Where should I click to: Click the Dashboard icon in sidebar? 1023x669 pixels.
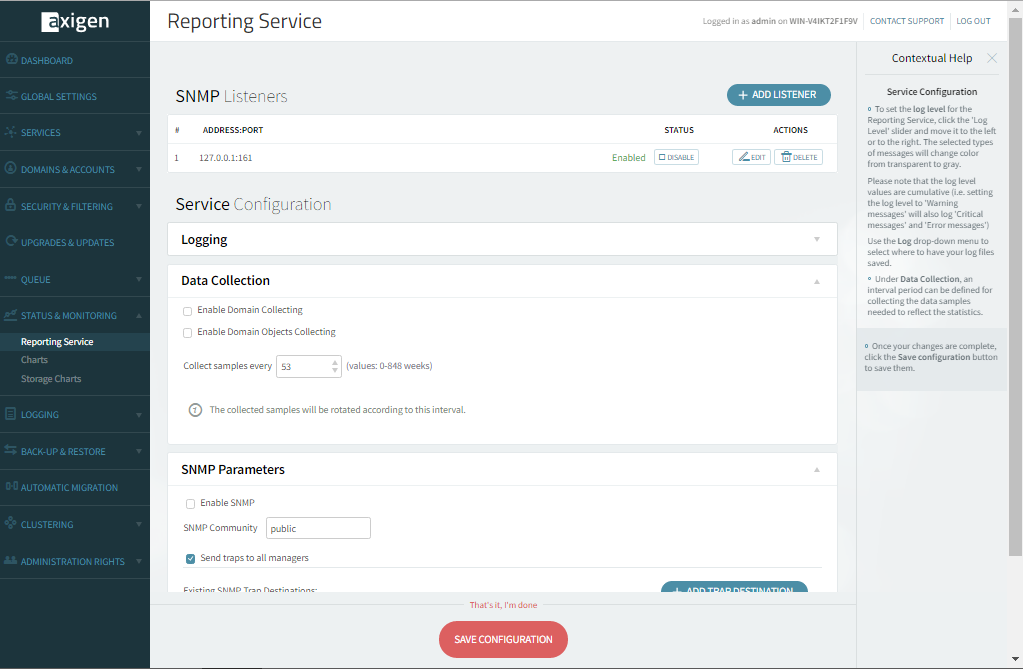point(11,60)
